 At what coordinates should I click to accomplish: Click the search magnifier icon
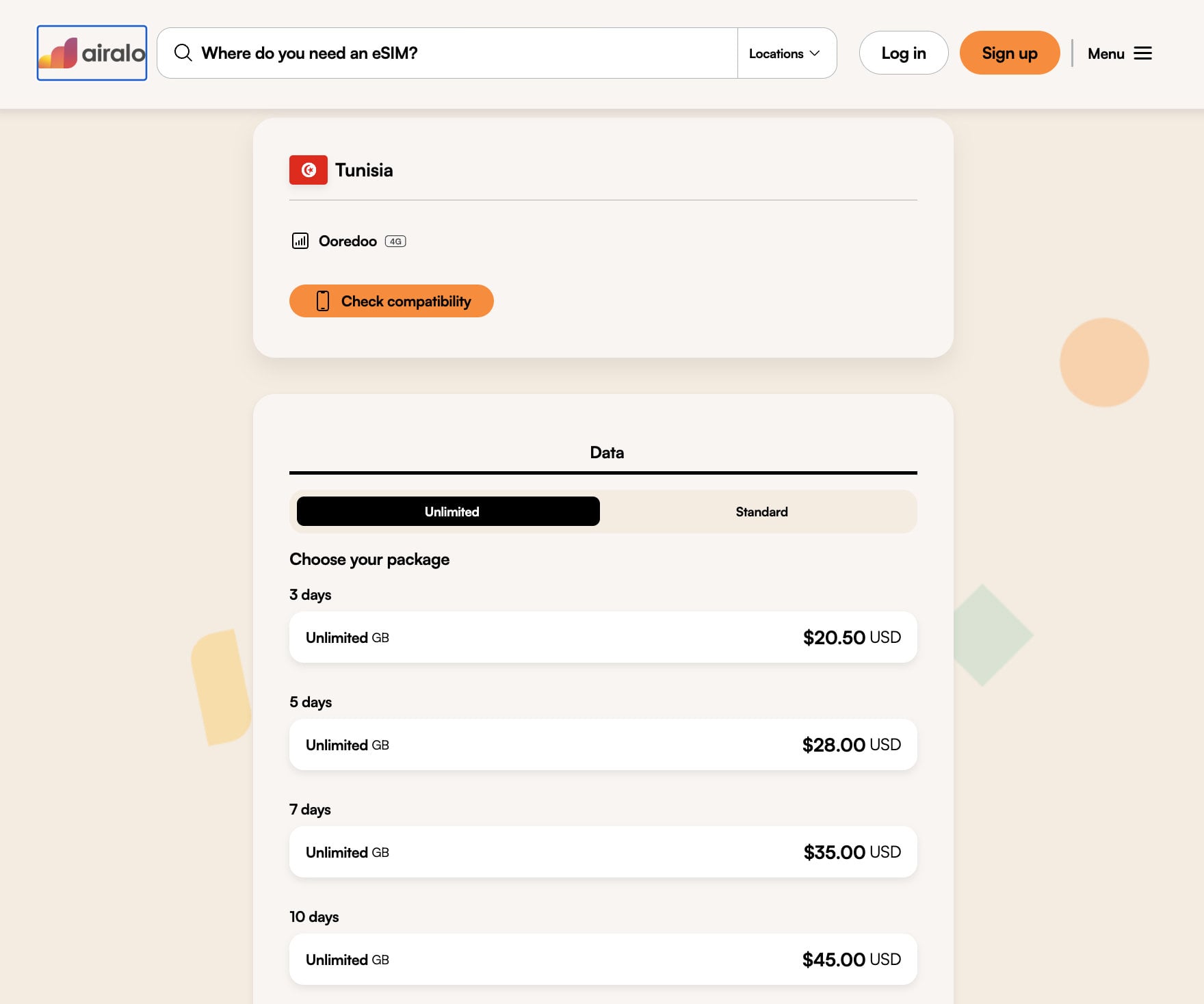click(183, 53)
